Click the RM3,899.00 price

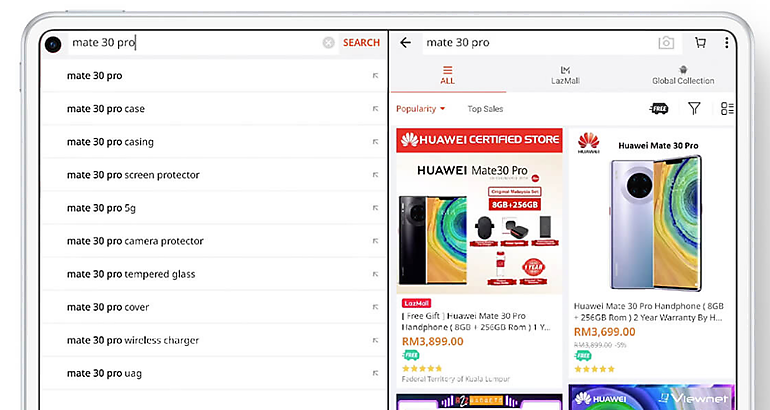click(433, 341)
